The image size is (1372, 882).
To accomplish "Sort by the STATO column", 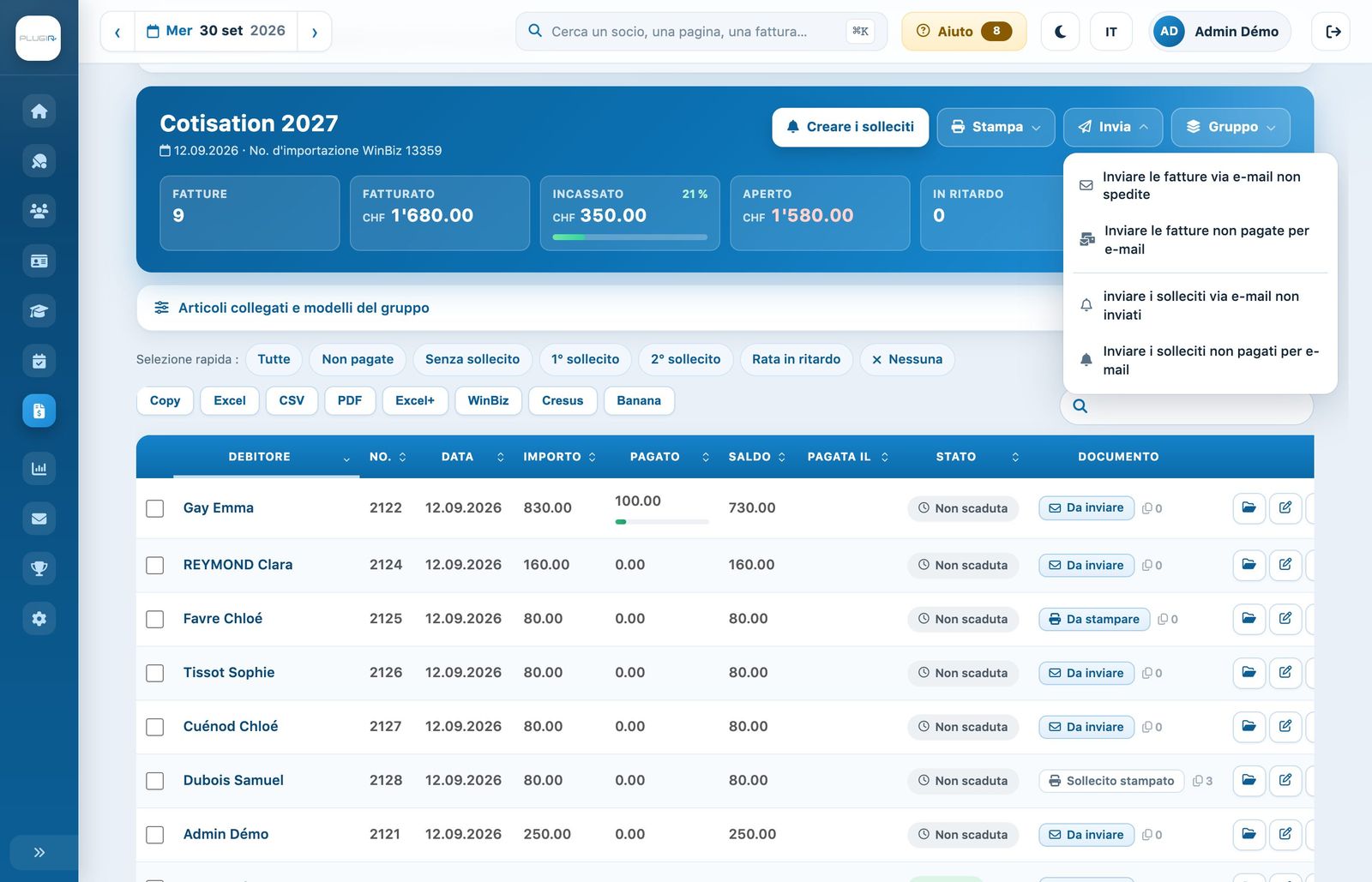I will [965, 457].
